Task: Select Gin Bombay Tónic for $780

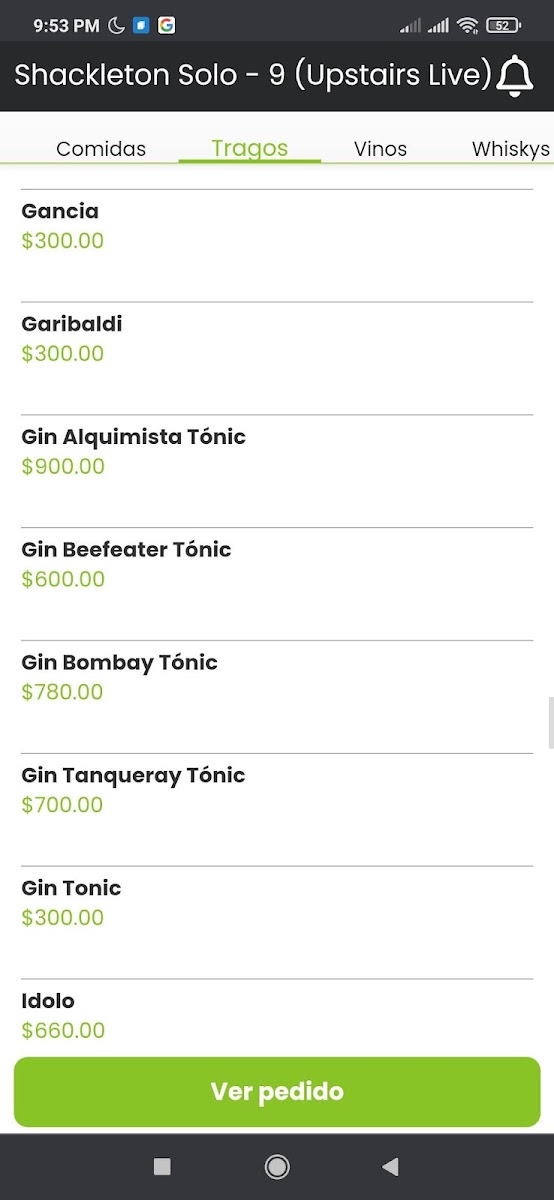Action: (x=277, y=697)
